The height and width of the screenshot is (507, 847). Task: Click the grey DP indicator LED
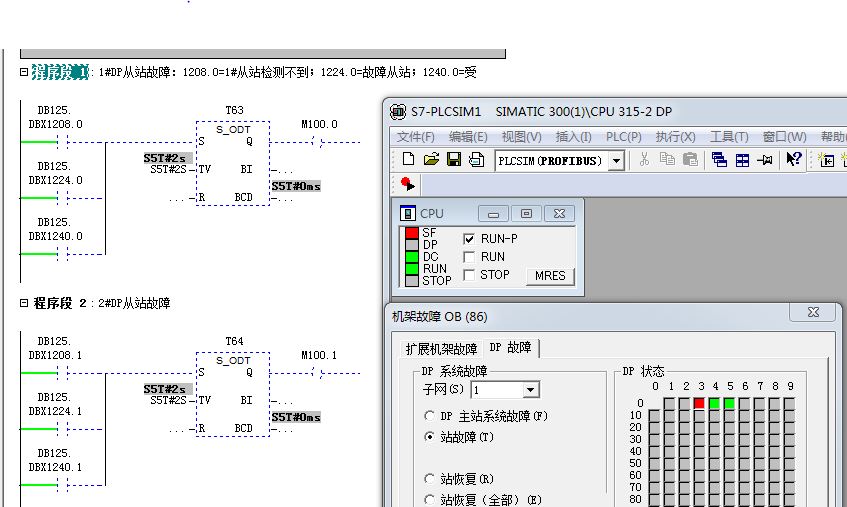412,245
